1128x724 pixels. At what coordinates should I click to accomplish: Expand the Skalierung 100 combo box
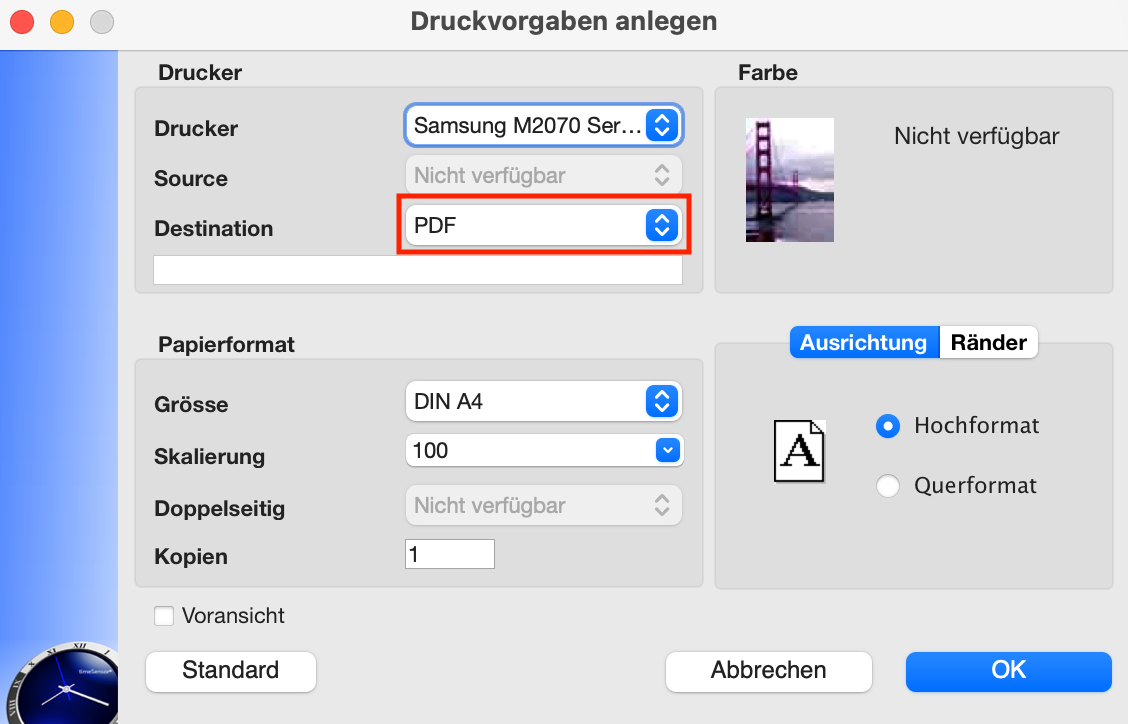(543, 451)
